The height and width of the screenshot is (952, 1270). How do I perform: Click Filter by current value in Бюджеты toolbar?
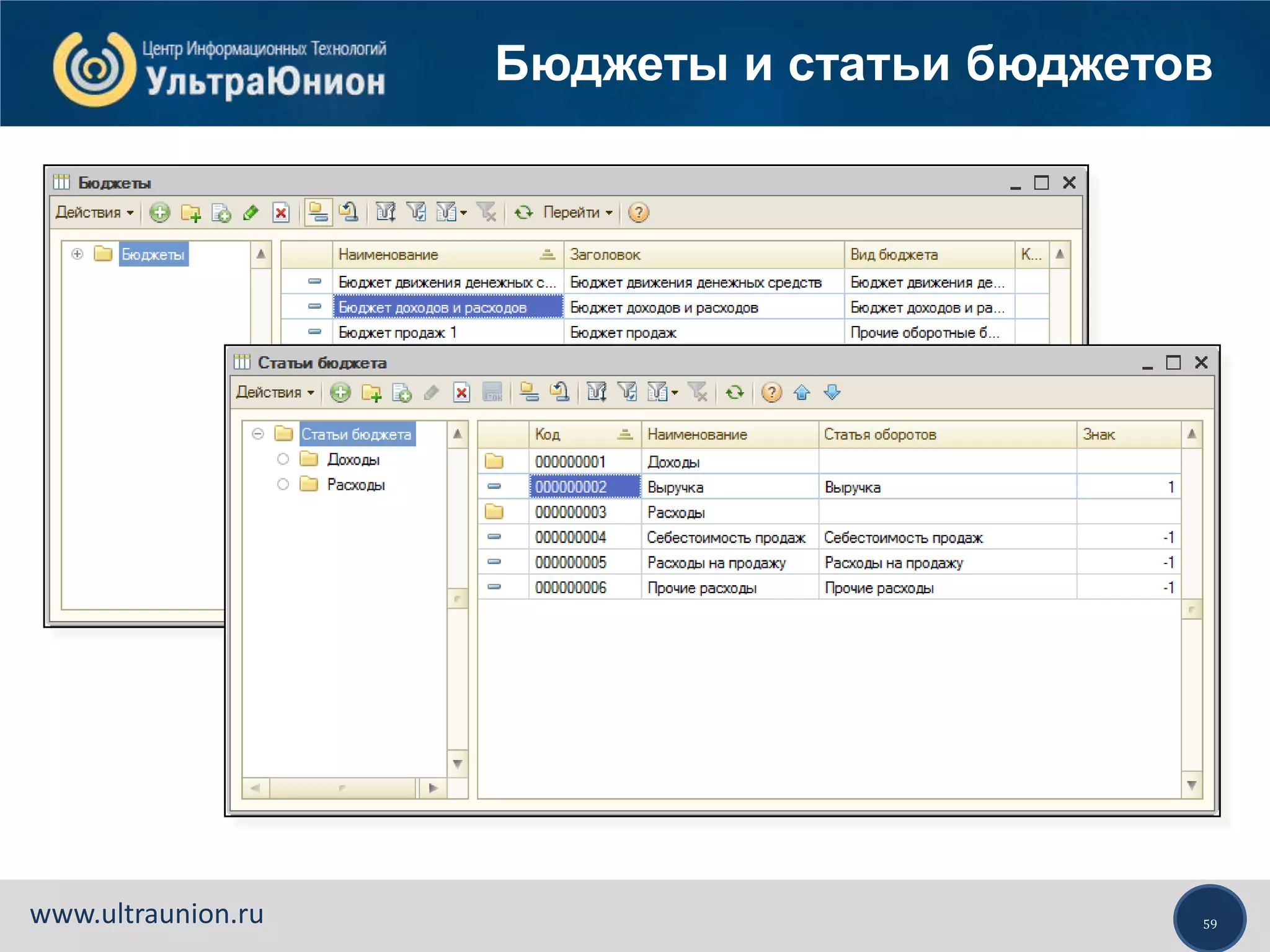point(417,213)
